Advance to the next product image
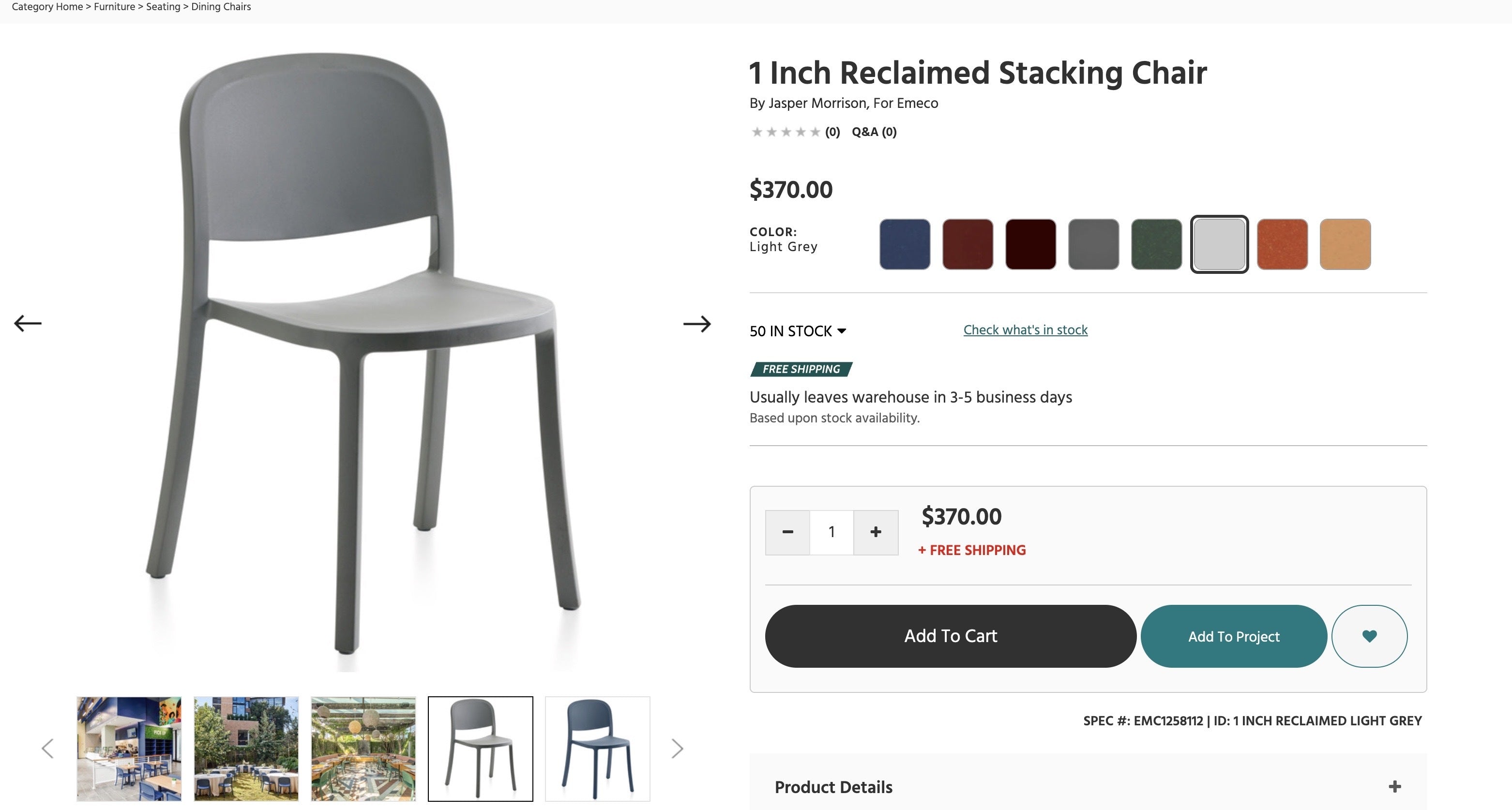The width and height of the screenshot is (1512, 810). click(697, 323)
